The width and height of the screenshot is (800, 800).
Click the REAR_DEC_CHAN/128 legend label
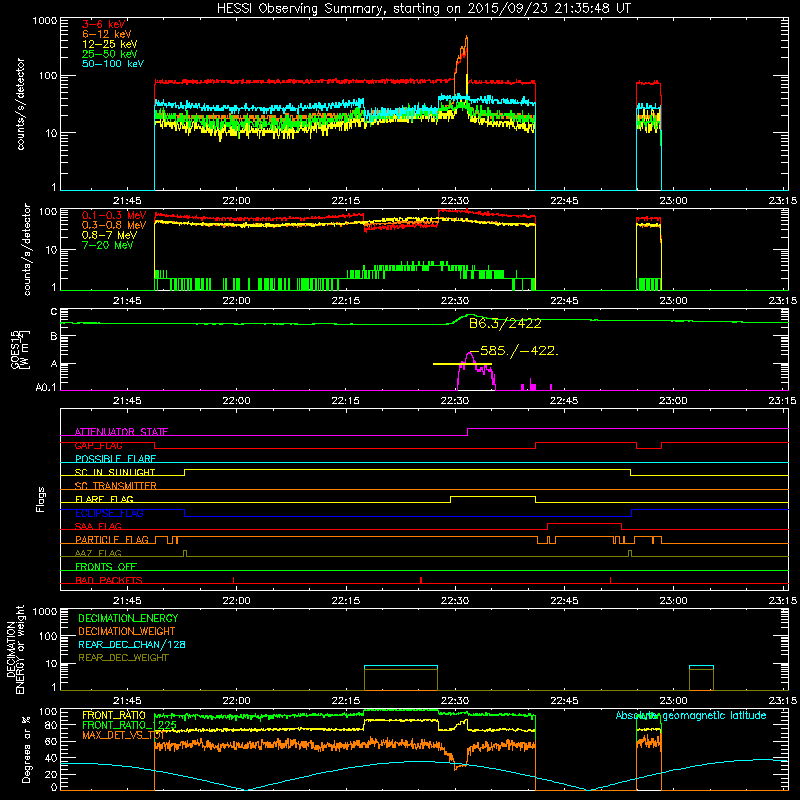pos(132,644)
